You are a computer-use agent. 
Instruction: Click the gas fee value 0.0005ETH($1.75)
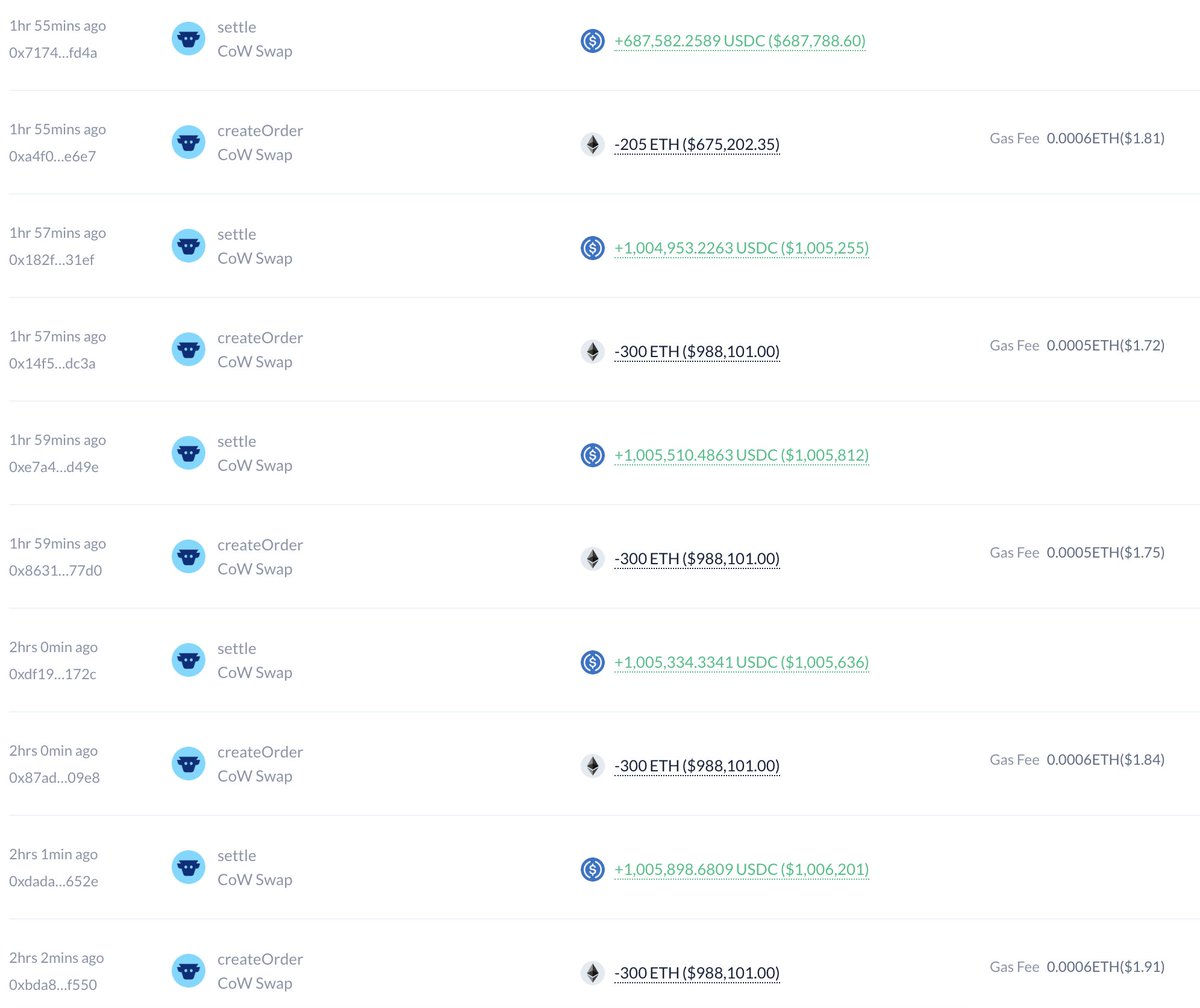(x=1106, y=552)
